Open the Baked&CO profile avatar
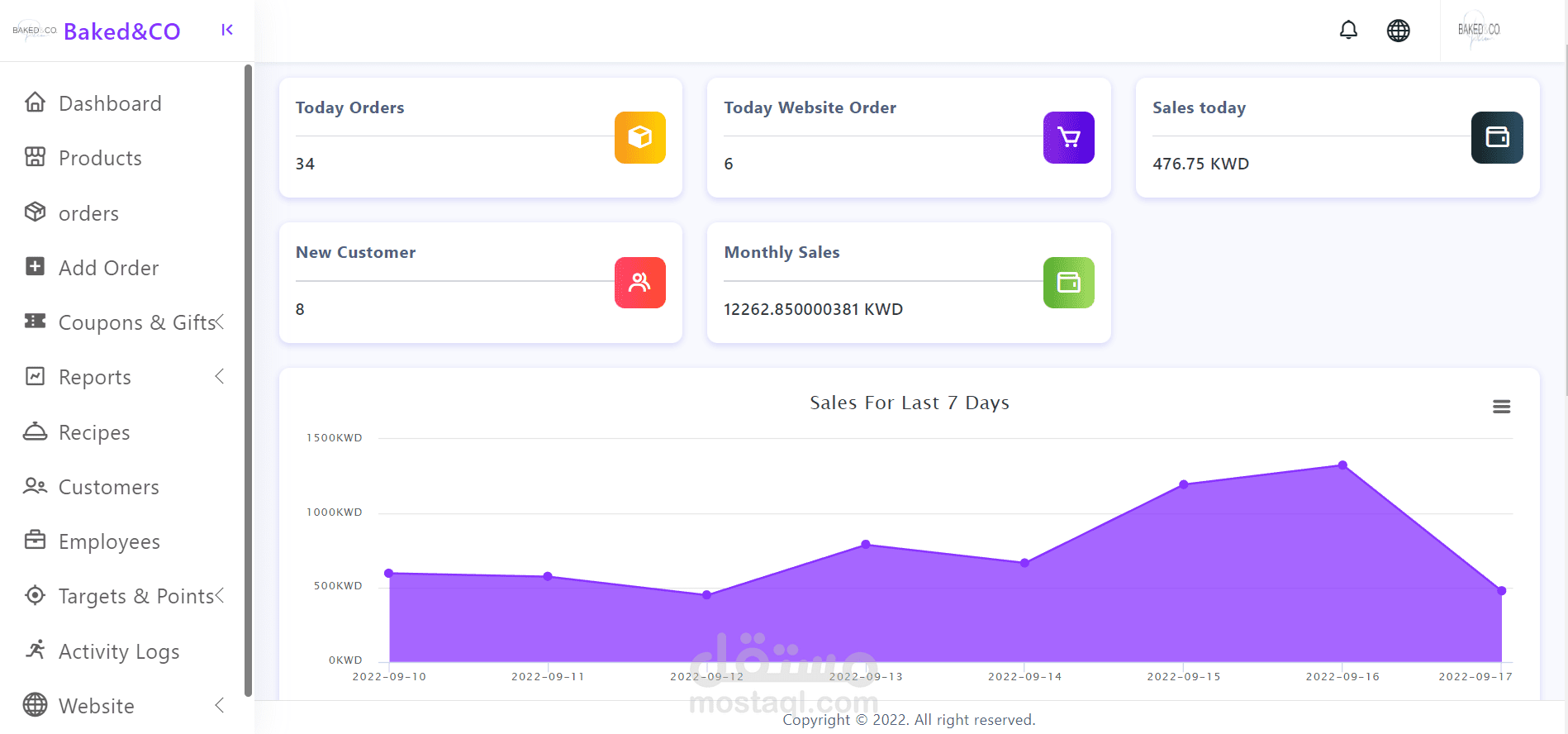Image resolution: width=1568 pixels, height=734 pixels. pyautogui.click(x=1479, y=30)
